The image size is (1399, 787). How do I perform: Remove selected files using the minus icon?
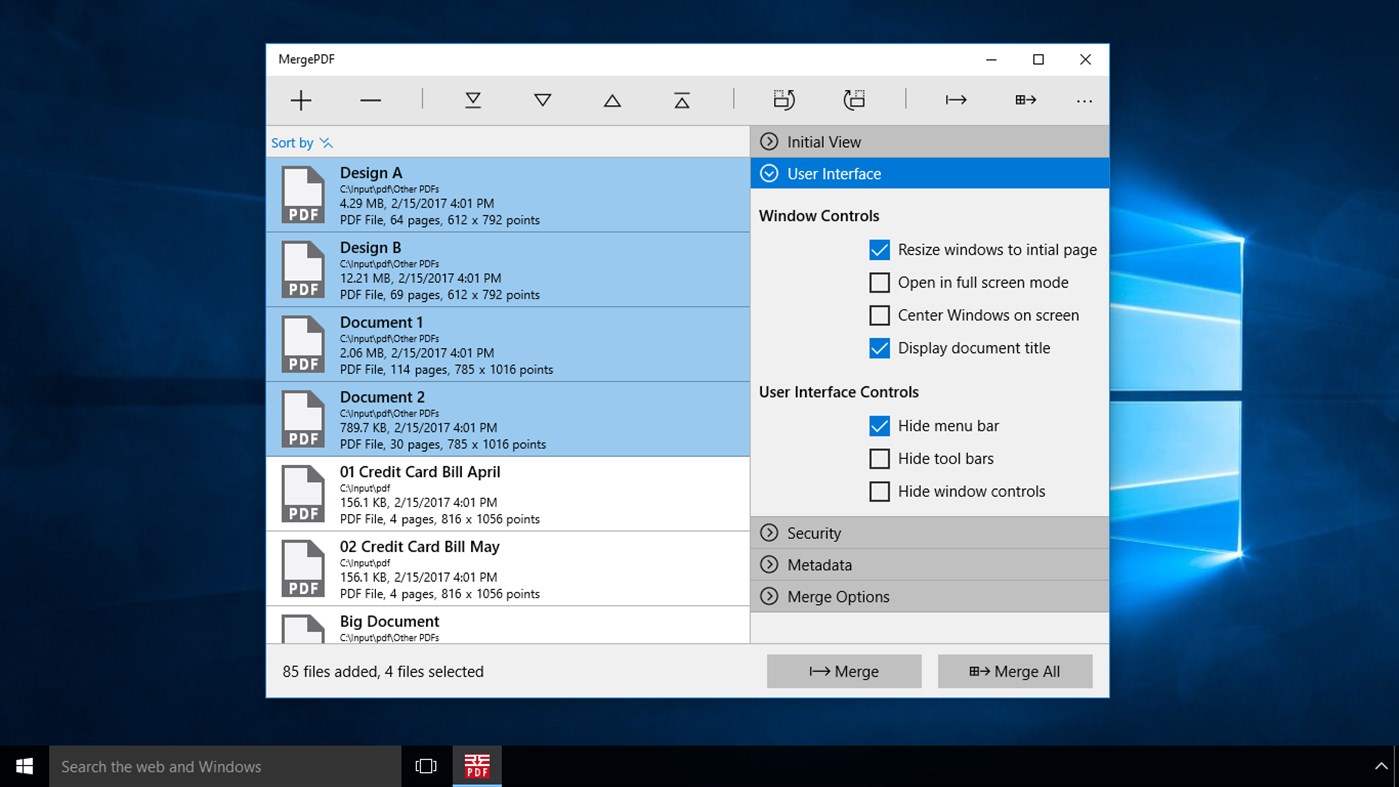[370, 99]
